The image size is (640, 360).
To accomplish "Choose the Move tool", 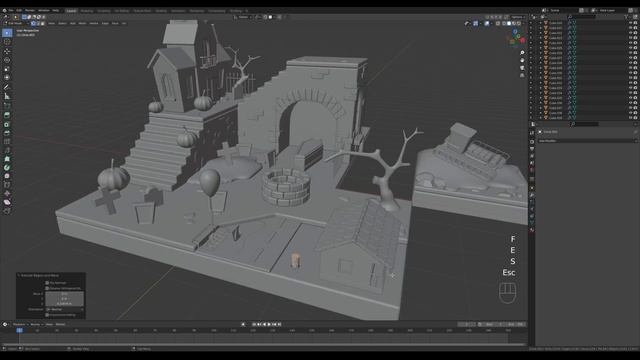I will coord(7,51).
